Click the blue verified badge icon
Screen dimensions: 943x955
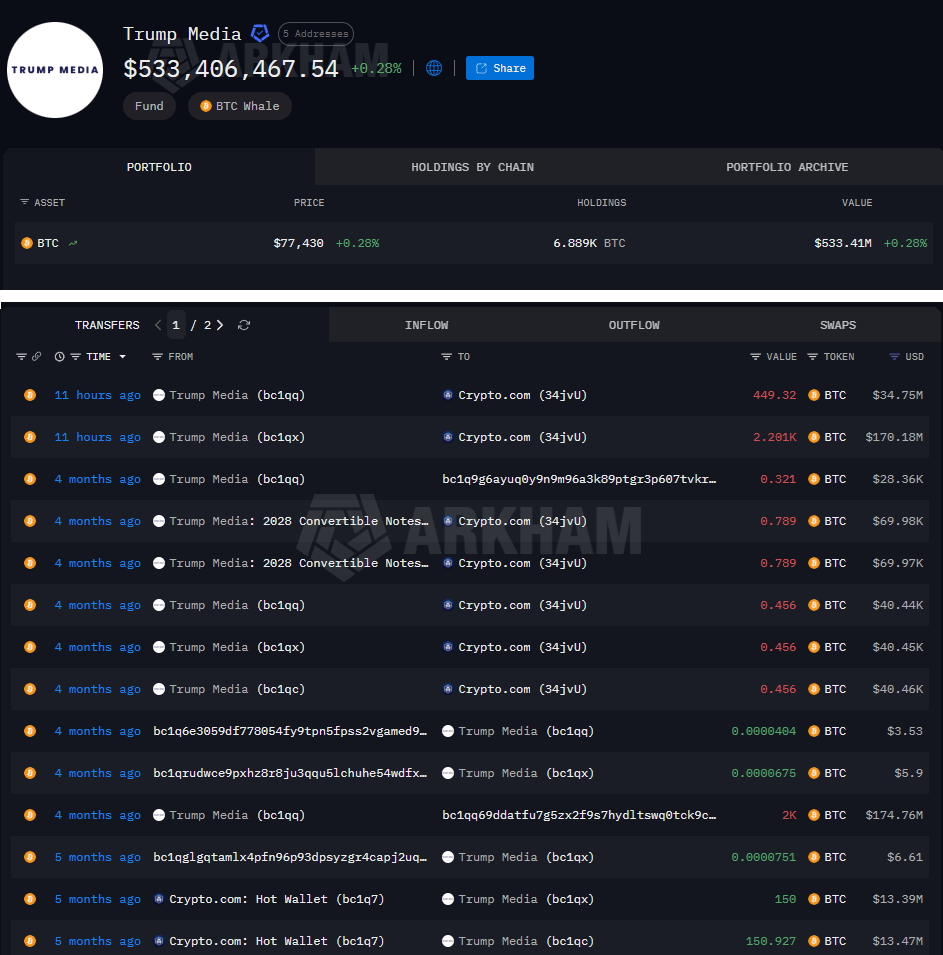point(260,33)
